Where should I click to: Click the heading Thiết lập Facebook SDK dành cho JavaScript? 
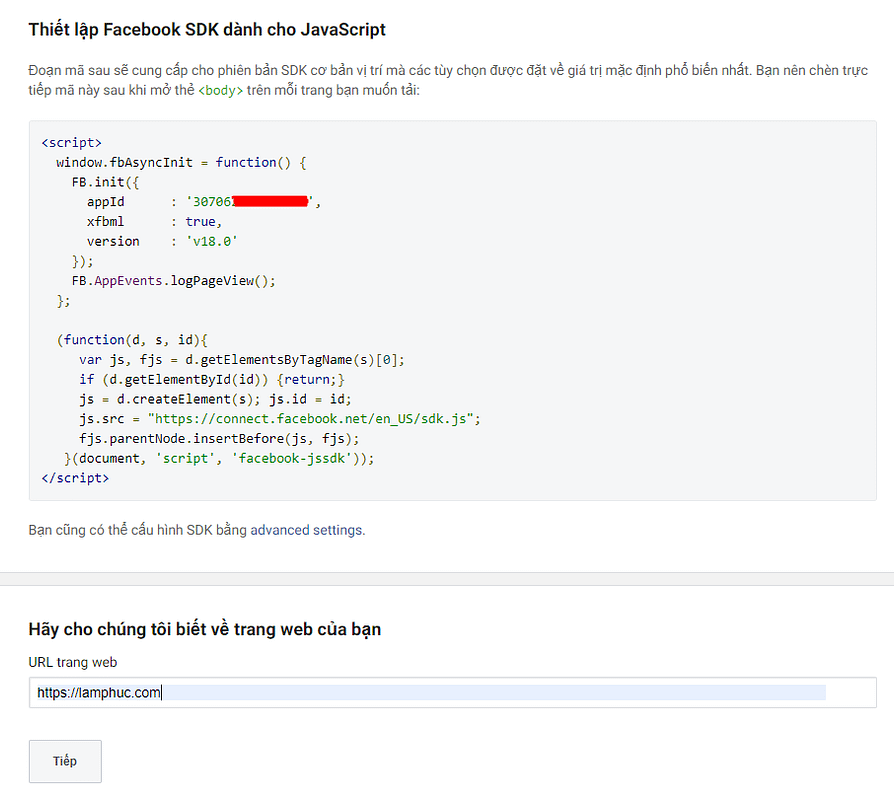(x=207, y=30)
